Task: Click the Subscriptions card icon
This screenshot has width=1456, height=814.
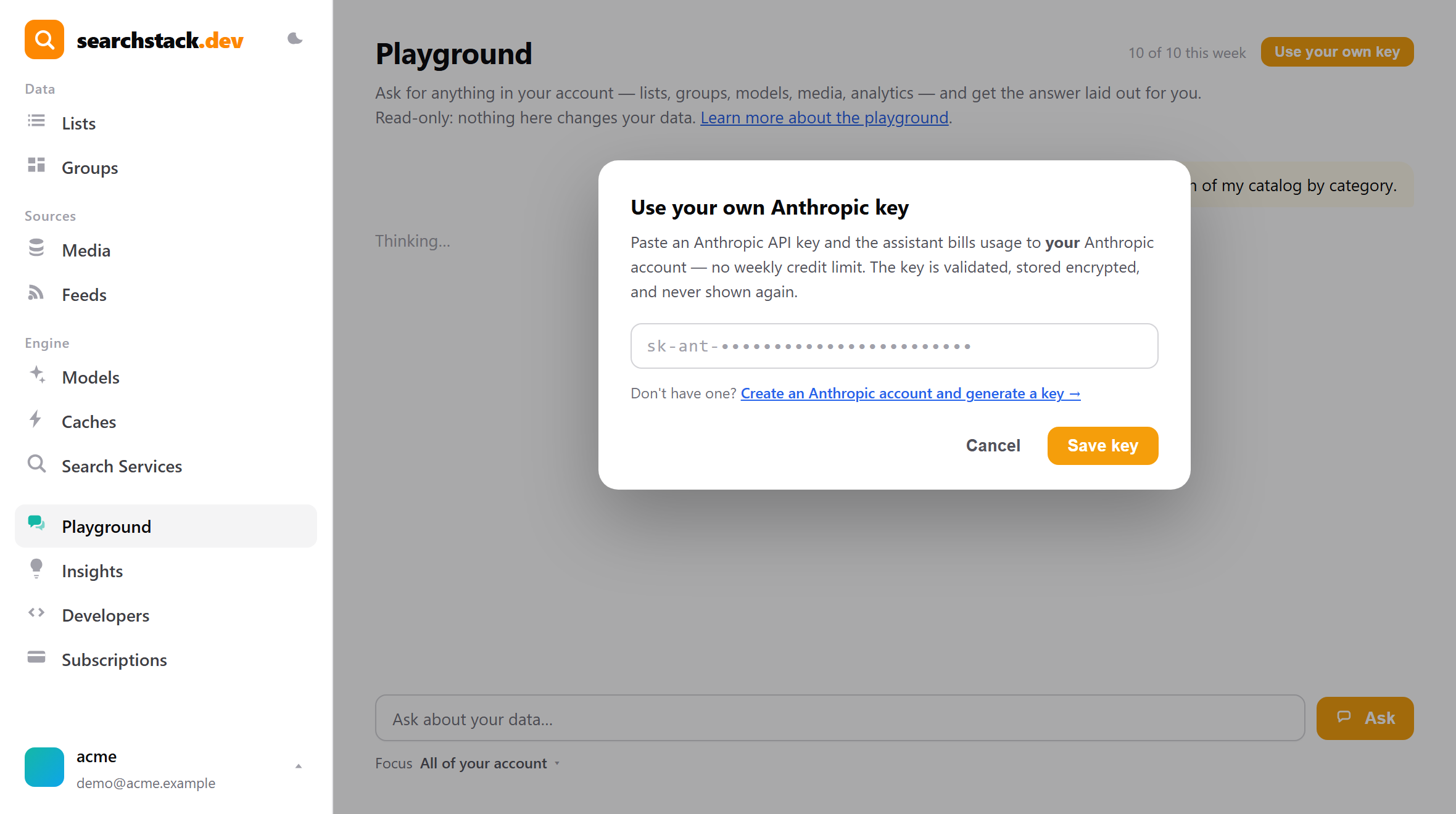Action: coord(36,657)
